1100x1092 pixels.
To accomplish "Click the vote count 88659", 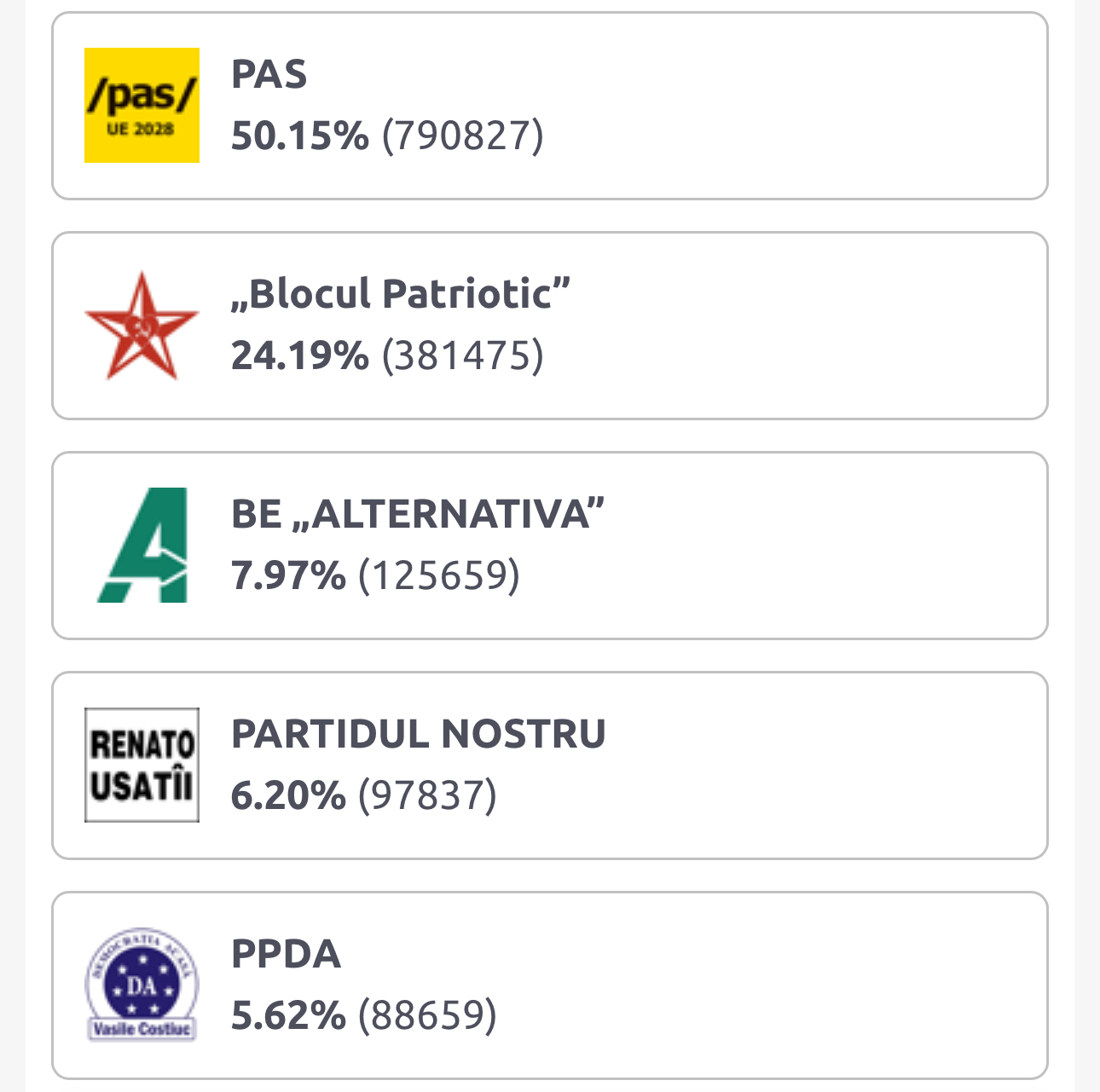I will click(427, 1015).
